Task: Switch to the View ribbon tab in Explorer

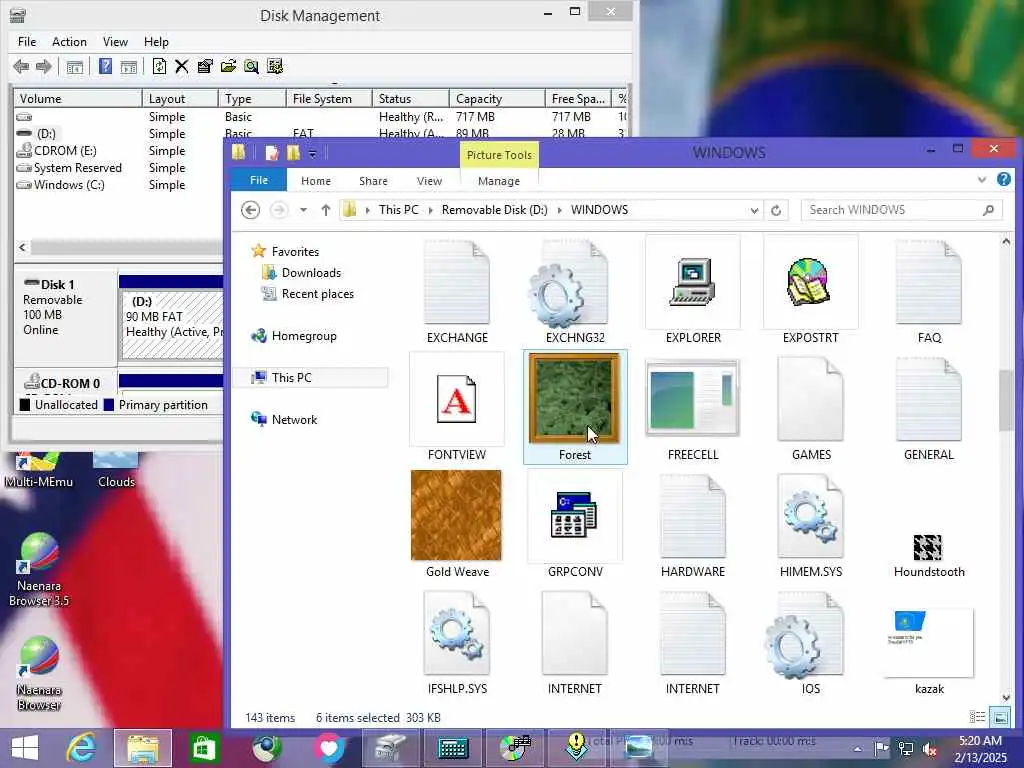Action: (430, 181)
